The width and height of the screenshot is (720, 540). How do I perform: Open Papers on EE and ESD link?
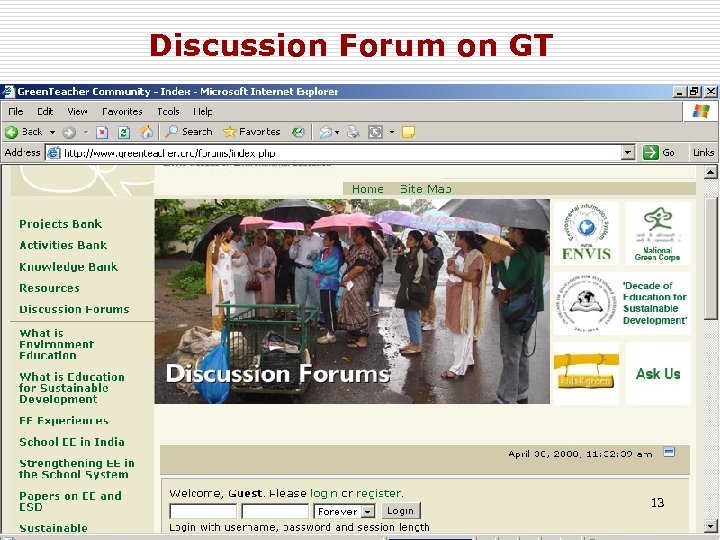coord(70,501)
